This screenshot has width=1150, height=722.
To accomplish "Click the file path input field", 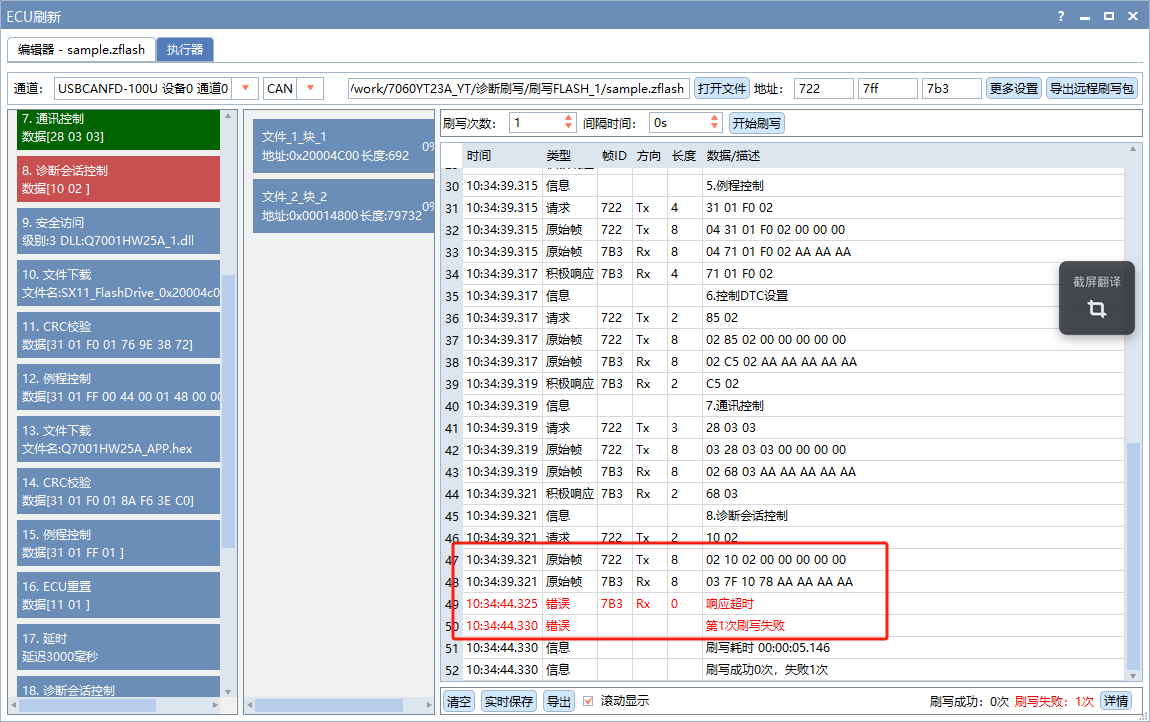I will coord(518,88).
